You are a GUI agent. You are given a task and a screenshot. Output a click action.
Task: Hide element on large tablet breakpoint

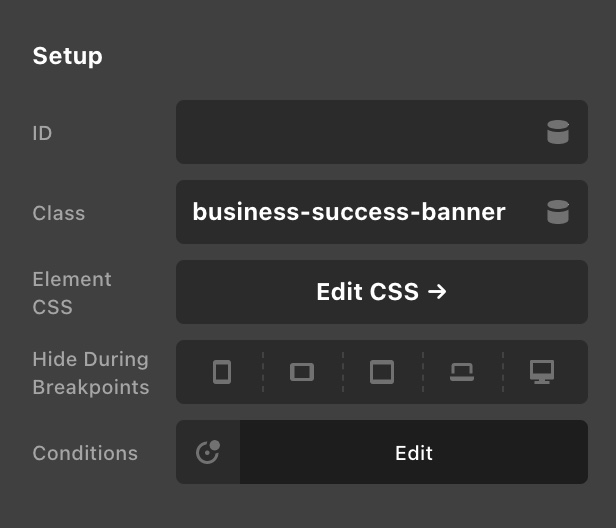coord(382,372)
